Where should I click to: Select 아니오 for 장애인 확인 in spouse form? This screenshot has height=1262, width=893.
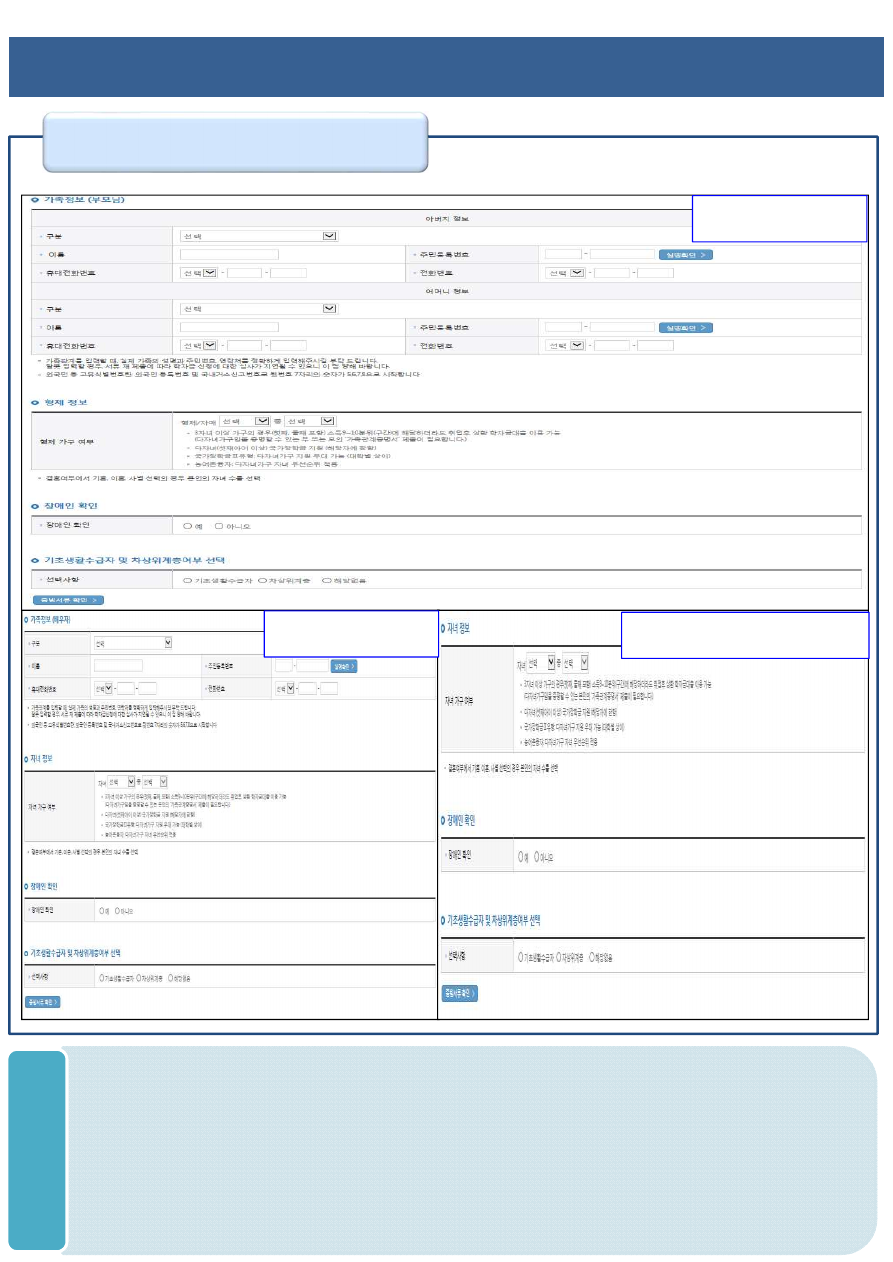click(x=117, y=911)
